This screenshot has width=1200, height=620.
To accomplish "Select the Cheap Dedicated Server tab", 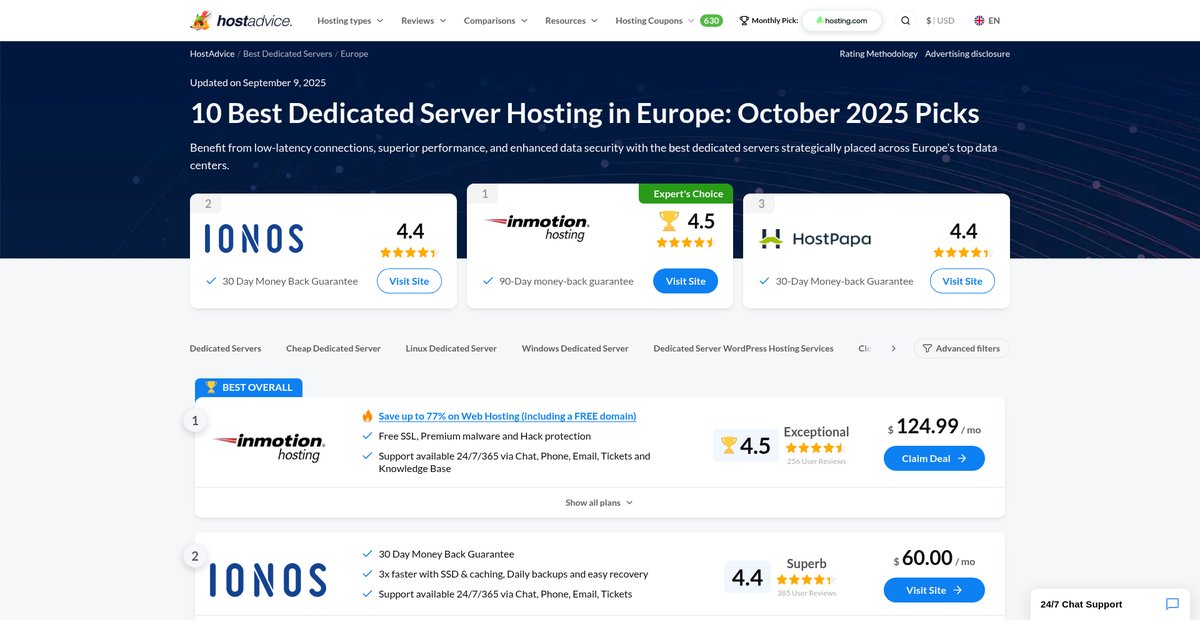I will click(x=333, y=348).
